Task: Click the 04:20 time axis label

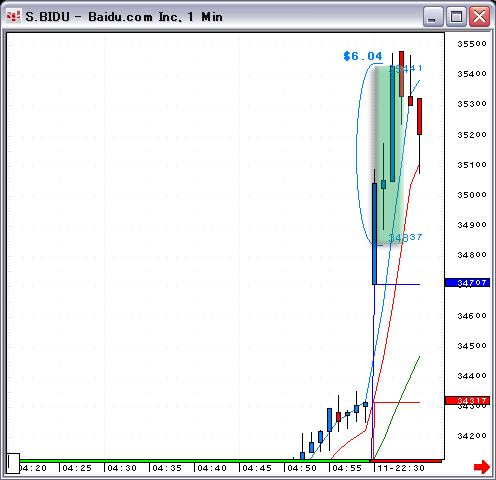Action: 33,468
